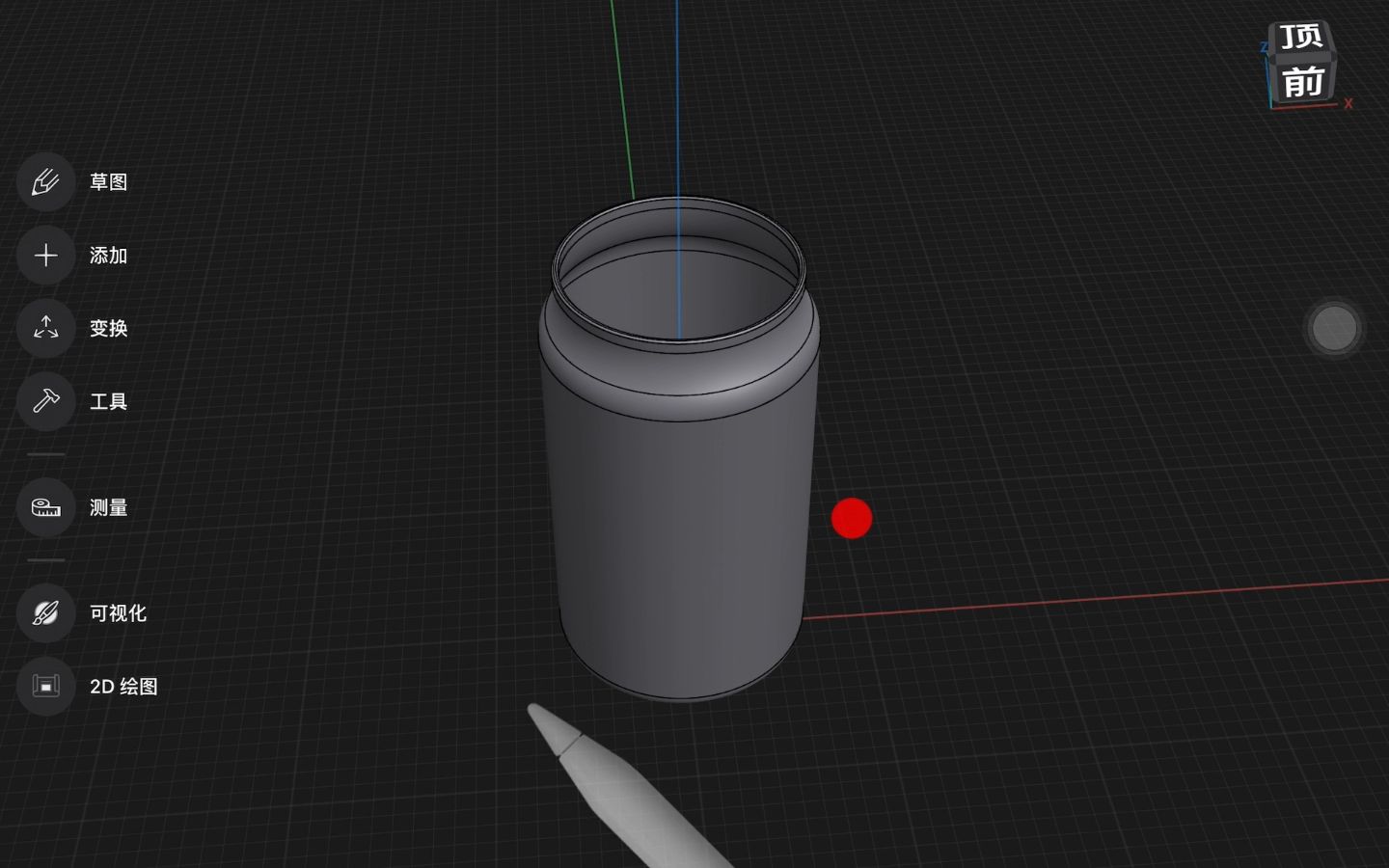Open the 变换 transform icon

pos(45,328)
